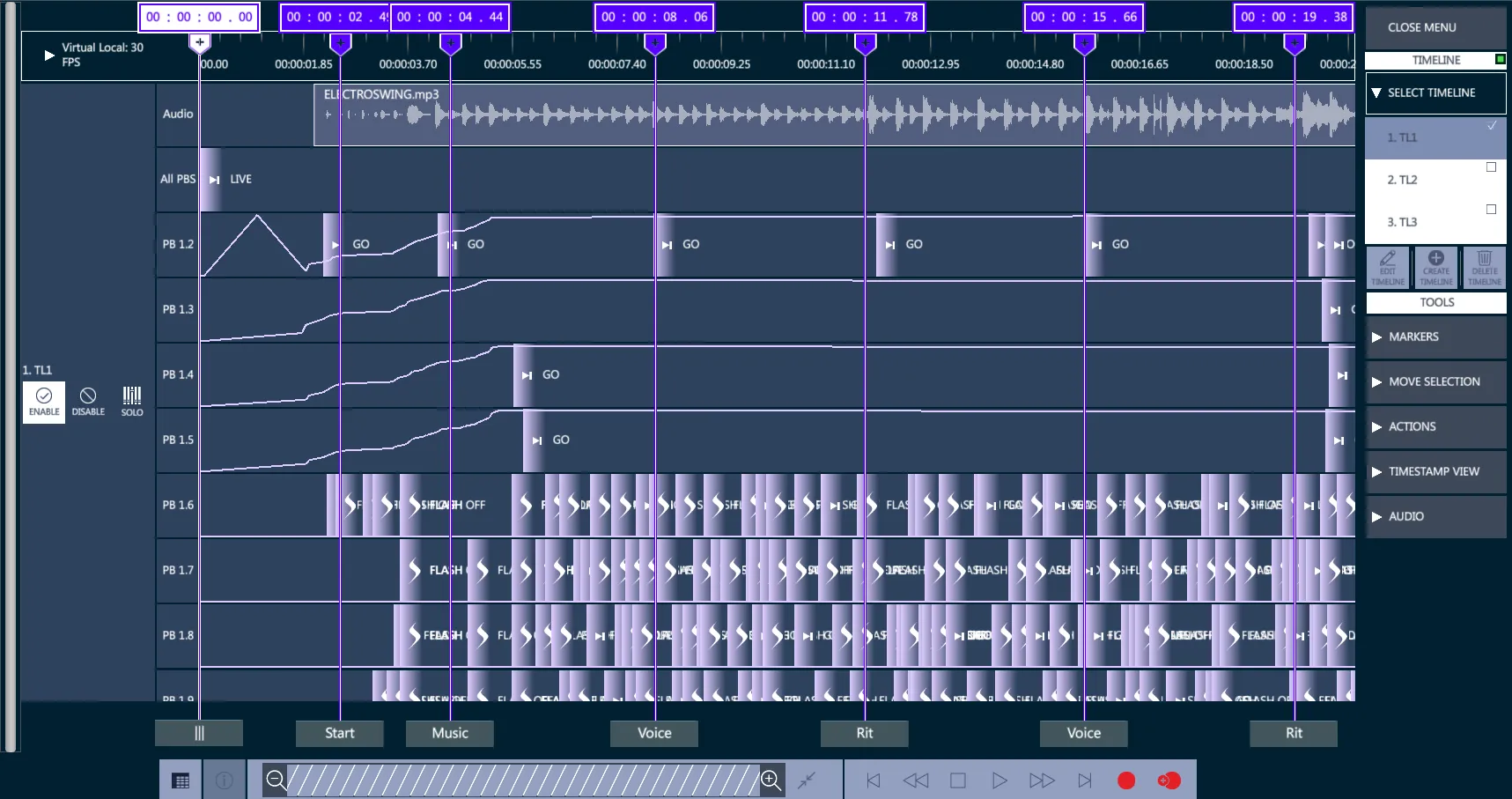Click Rit label on the 00:00:19.38 marker
1512x799 pixels.
click(1294, 733)
